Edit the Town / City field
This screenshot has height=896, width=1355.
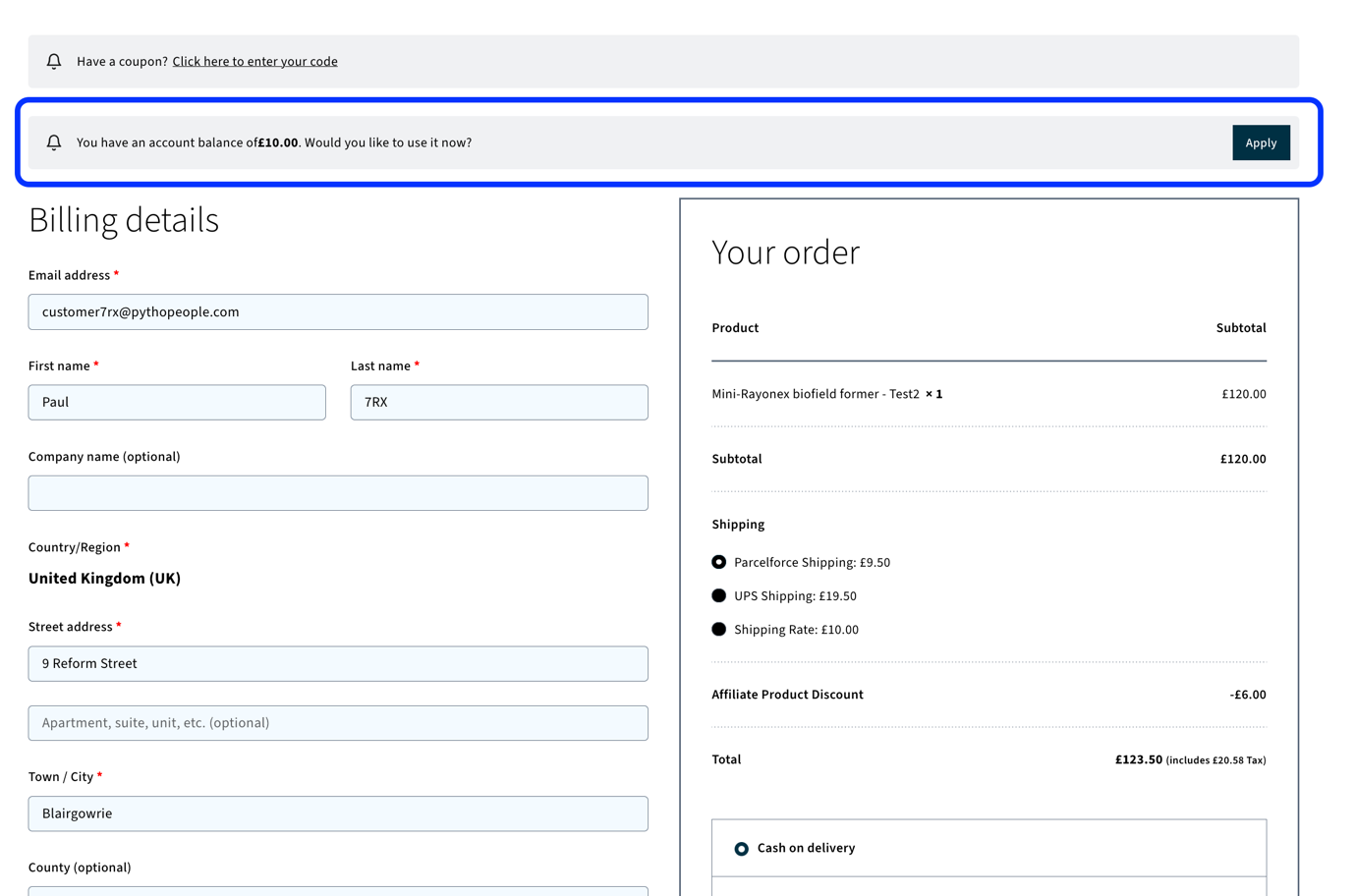(338, 813)
